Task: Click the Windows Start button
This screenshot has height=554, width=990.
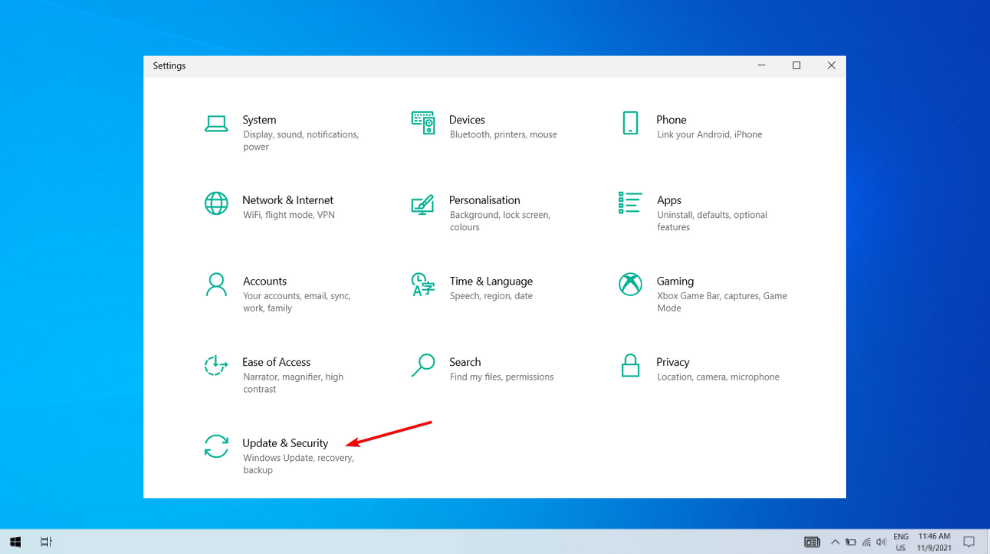Action: [16, 541]
